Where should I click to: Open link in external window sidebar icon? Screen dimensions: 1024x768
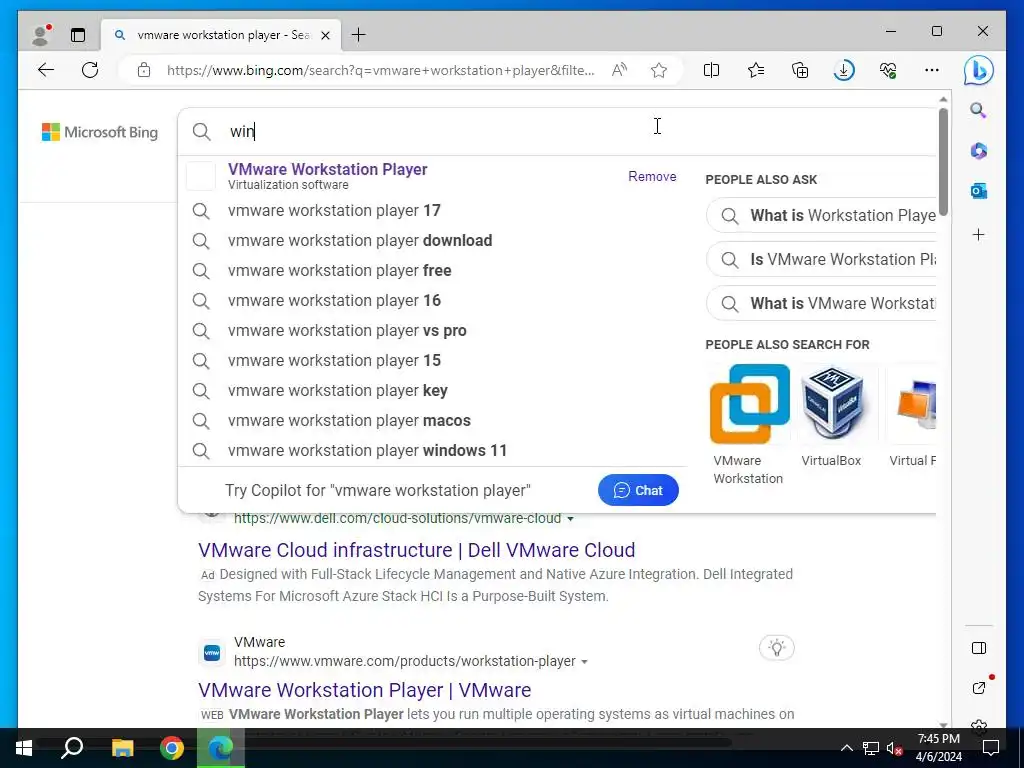click(x=978, y=688)
